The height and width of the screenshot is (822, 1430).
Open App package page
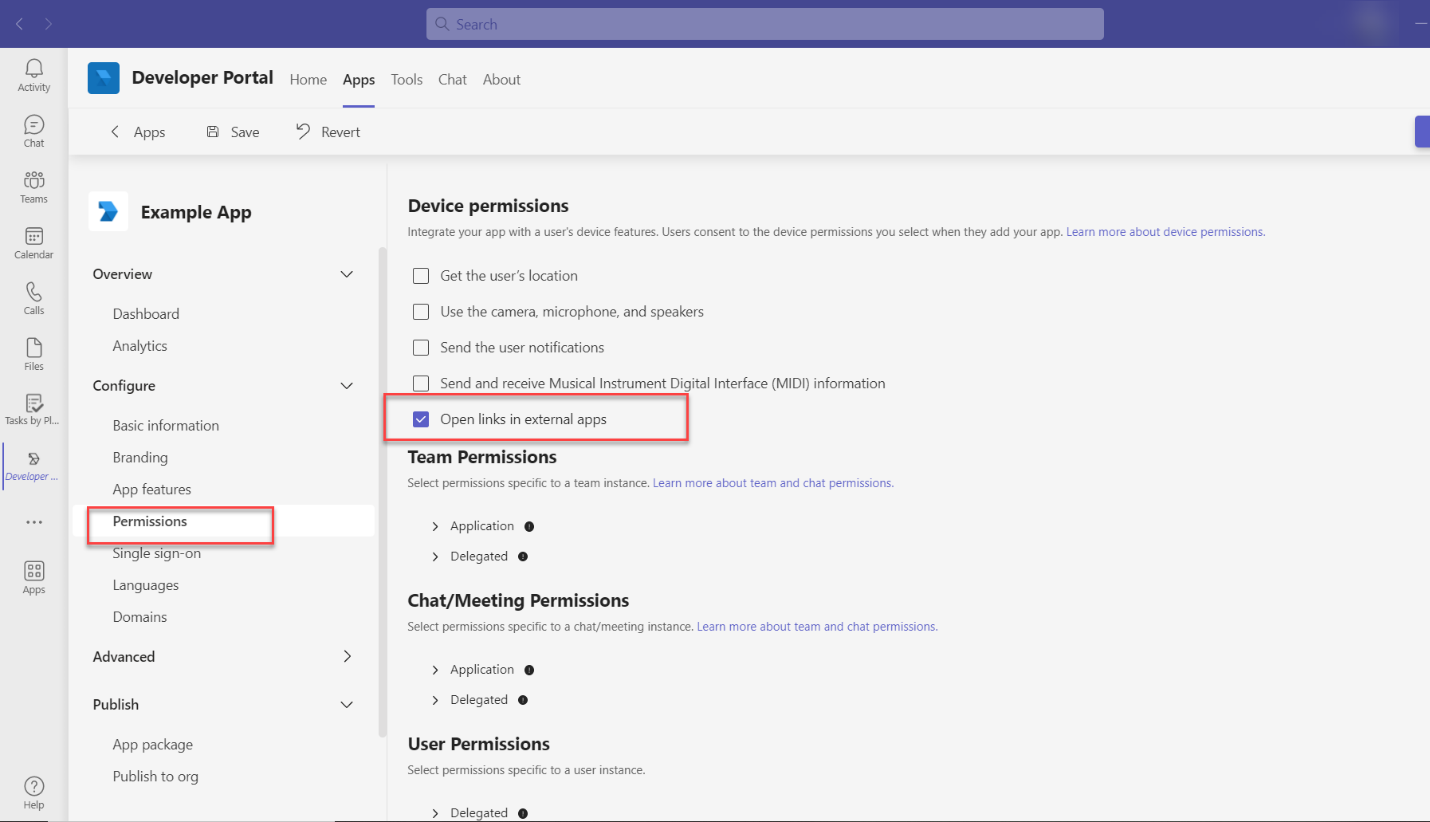153,745
